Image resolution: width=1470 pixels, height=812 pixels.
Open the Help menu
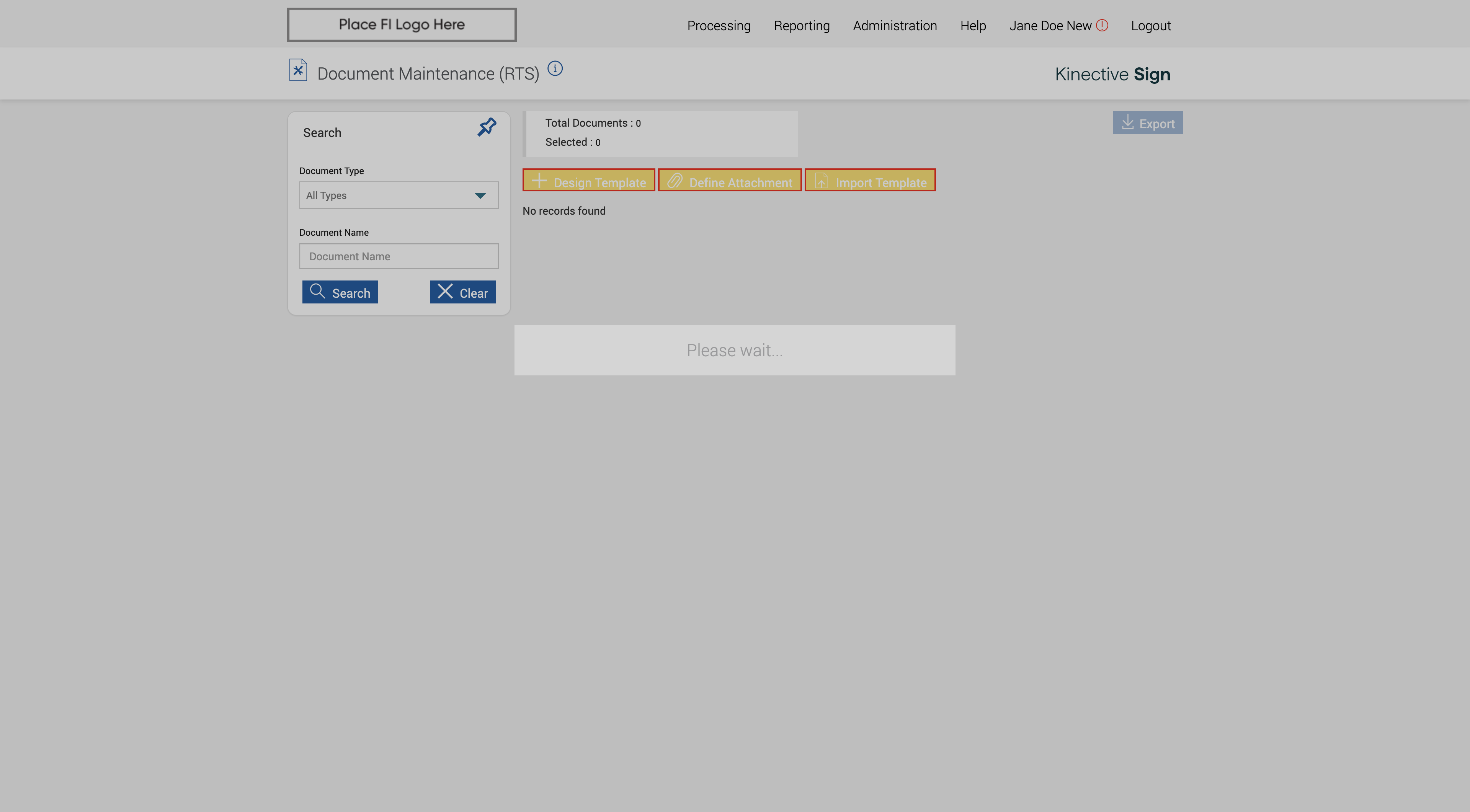coord(972,26)
